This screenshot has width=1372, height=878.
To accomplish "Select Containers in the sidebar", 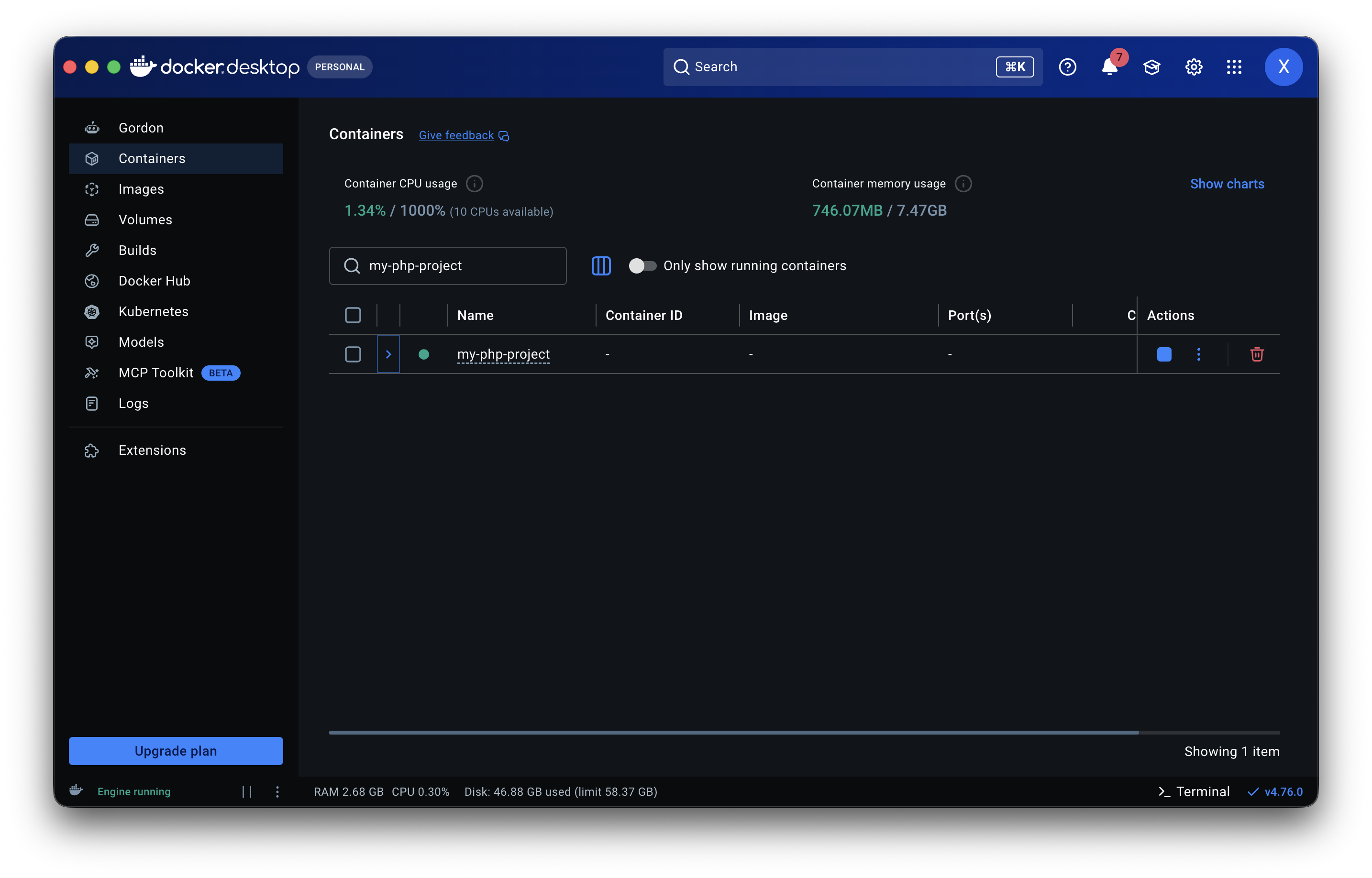I will 176,158.
